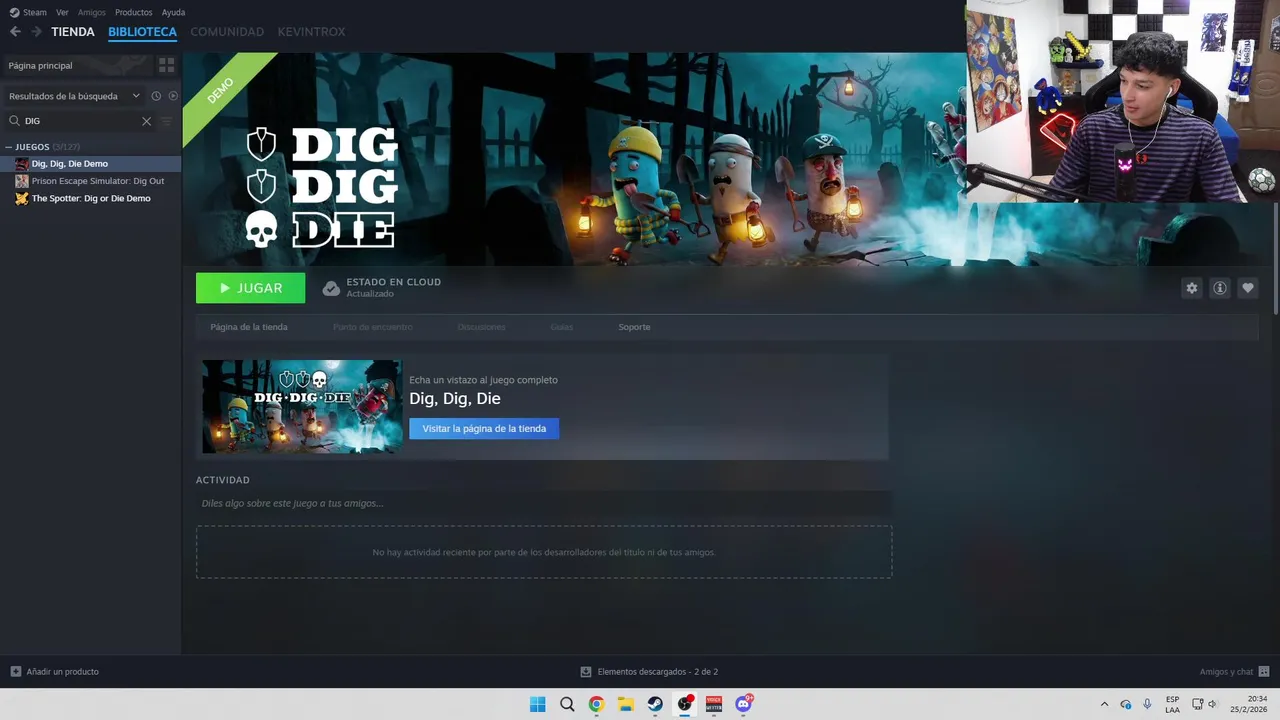The image size is (1280, 720).
Task: Open Windows search from taskbar
Action: coord(567,704)
